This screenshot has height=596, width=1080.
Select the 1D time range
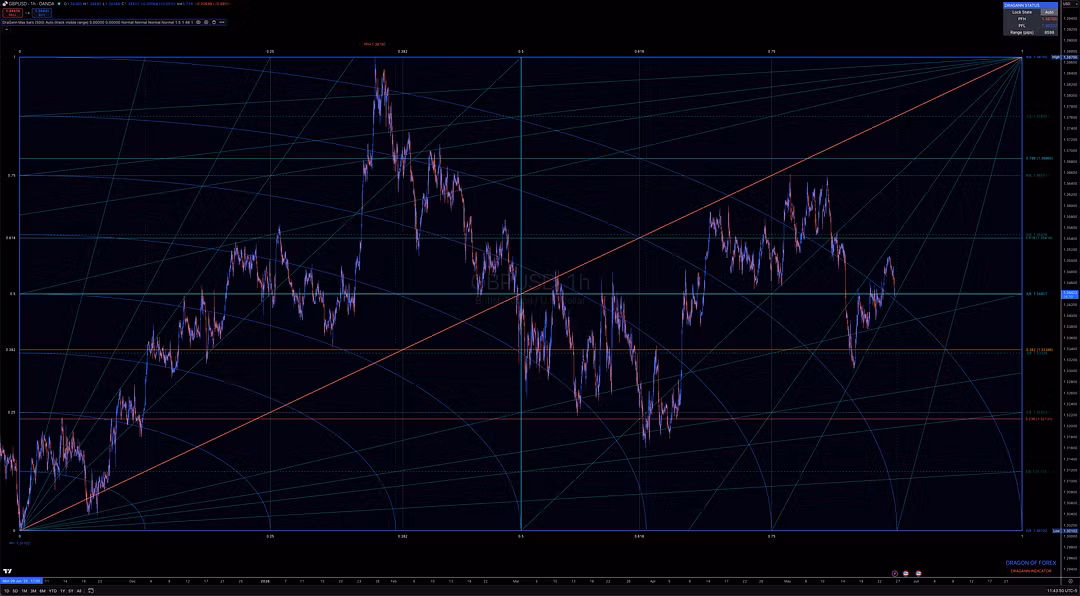point(6,590)
